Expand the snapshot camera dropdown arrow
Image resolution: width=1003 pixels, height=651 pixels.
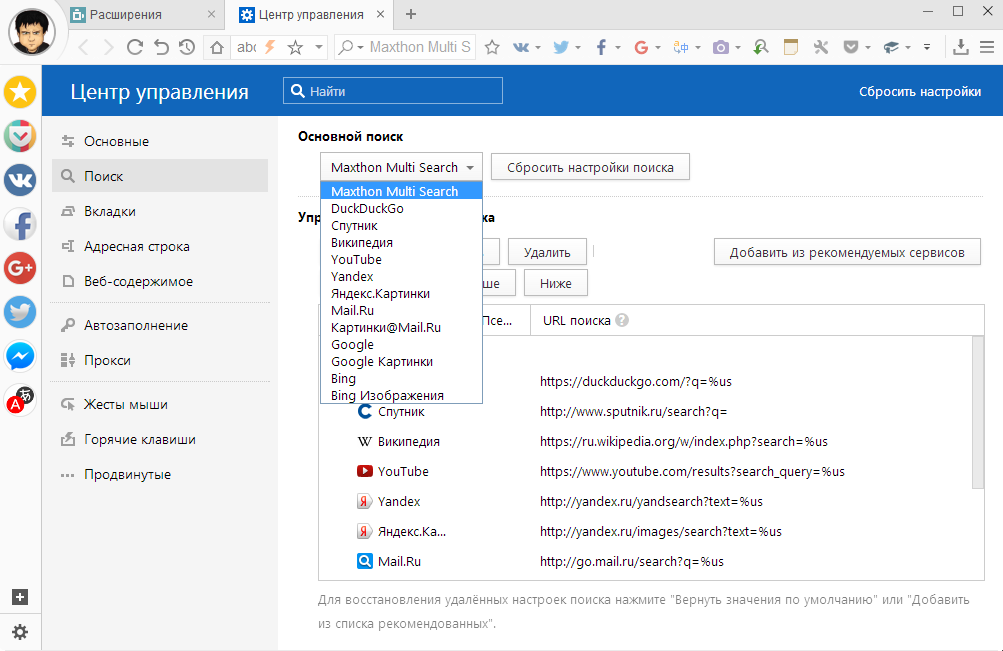[x=738, y=48]
